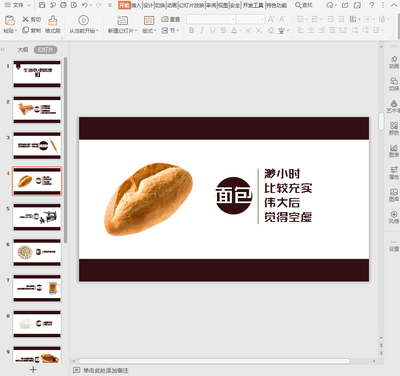Toggle Superscript formatting
The width and height of the screenshot is (400, 376).
pyautogui.click(x=248, y=30)
